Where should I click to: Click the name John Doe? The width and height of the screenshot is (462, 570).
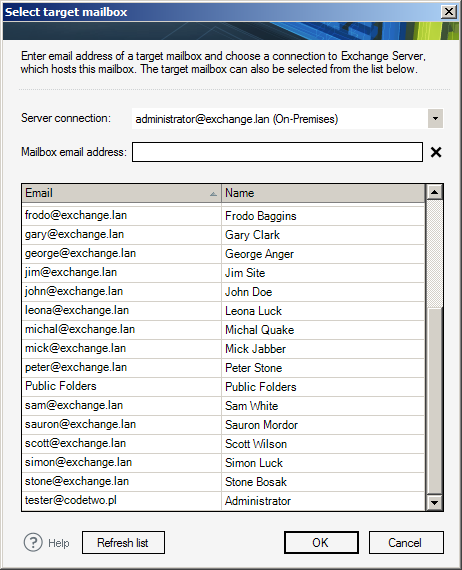(248, 292)
